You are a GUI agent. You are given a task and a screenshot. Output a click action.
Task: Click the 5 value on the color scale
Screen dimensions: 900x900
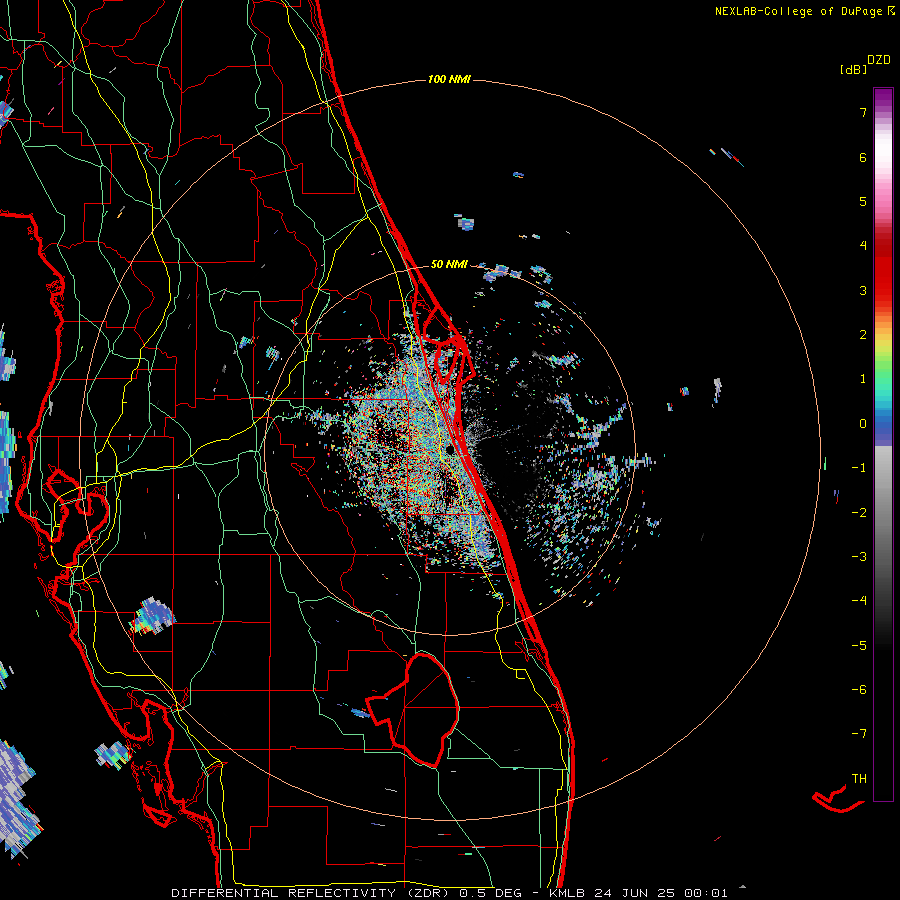point(863,201)
